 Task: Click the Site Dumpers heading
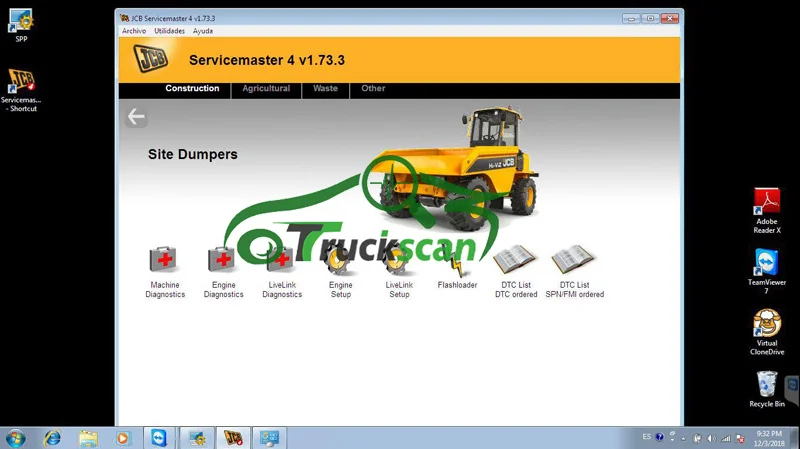[193, 154]
